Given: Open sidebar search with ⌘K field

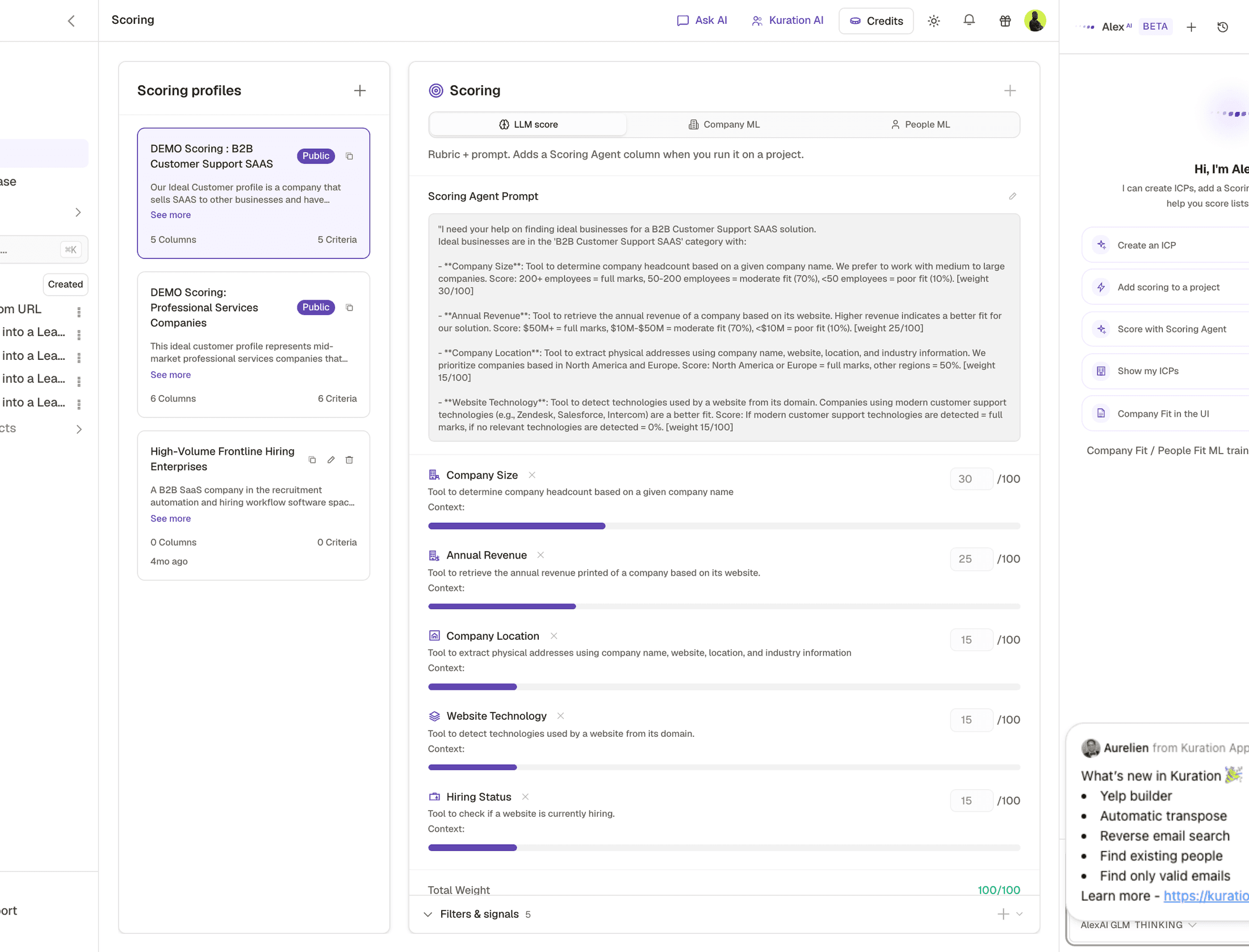Looking at the screenshot, I should 44,250.
